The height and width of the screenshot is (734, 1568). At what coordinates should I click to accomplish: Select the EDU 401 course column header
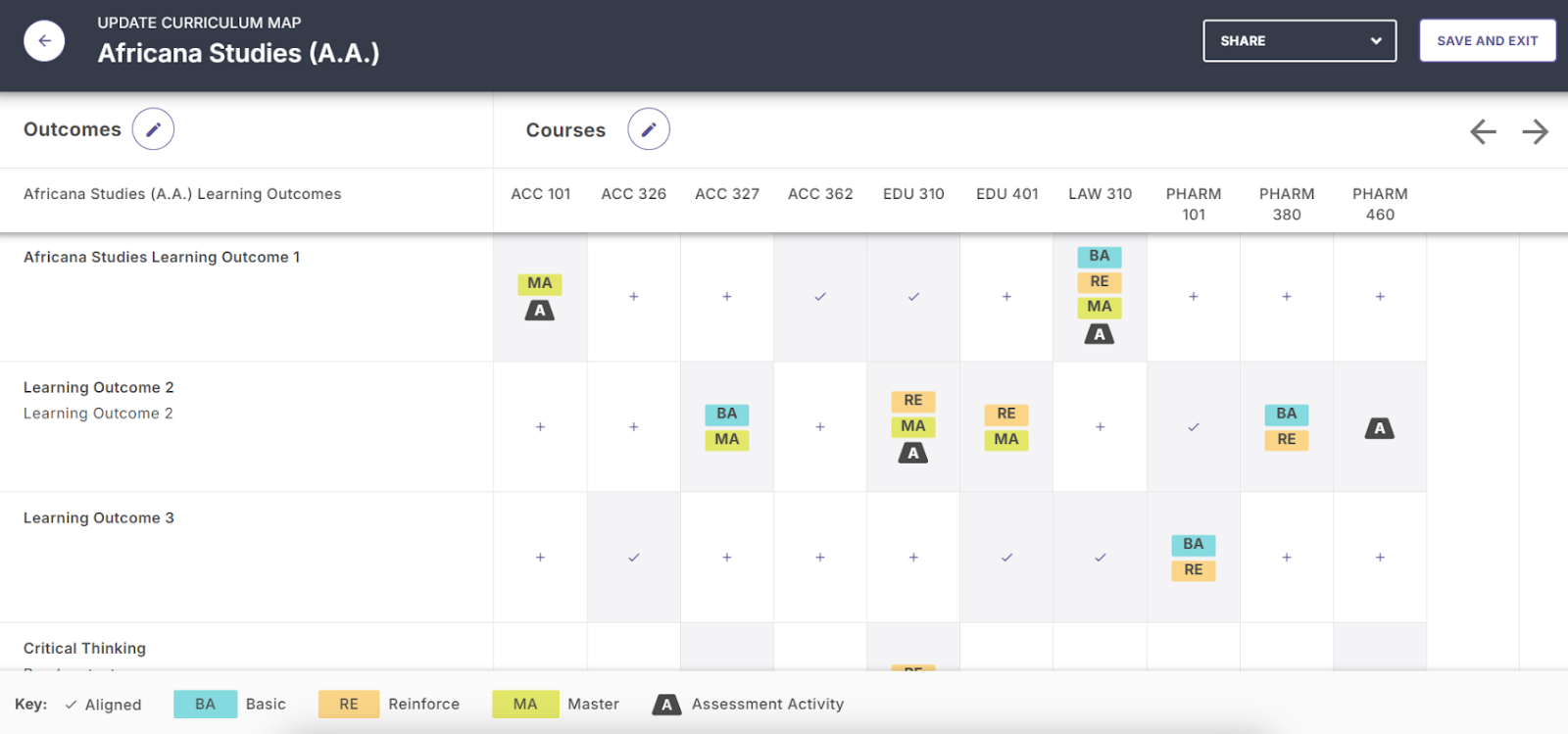tap(1006, 194)
